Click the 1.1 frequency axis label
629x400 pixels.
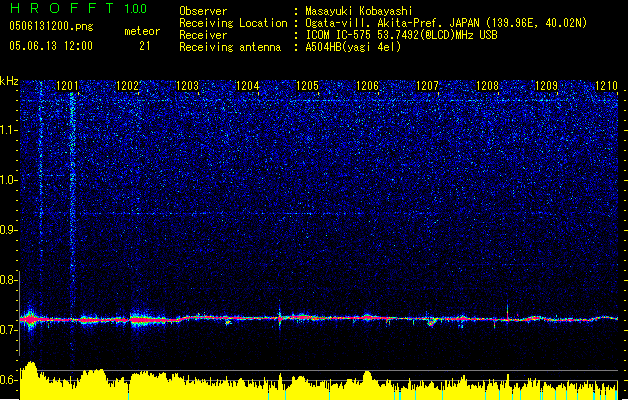[x=9, y=130]
